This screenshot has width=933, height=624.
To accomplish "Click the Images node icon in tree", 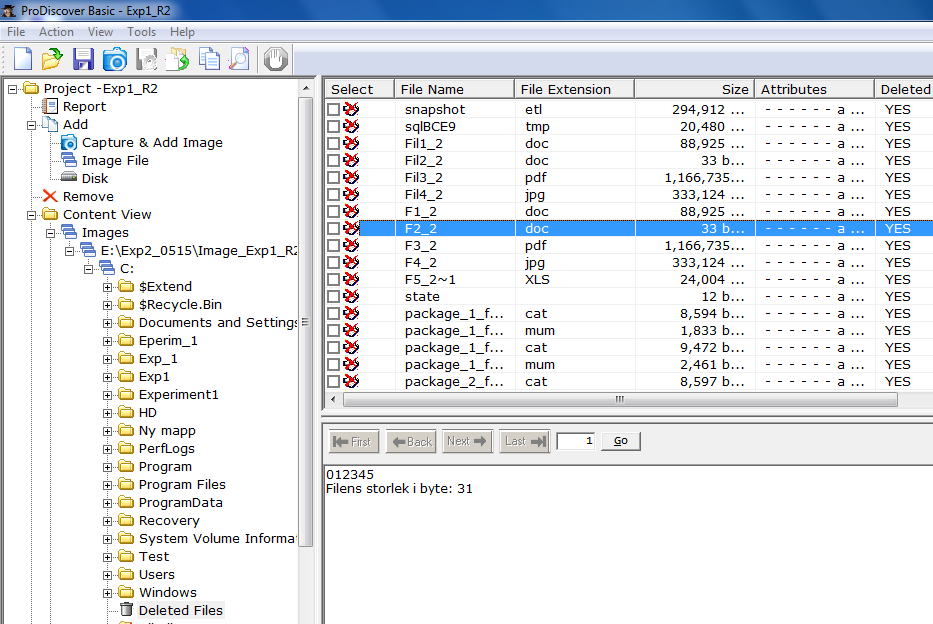I will (x=69, y=232).
